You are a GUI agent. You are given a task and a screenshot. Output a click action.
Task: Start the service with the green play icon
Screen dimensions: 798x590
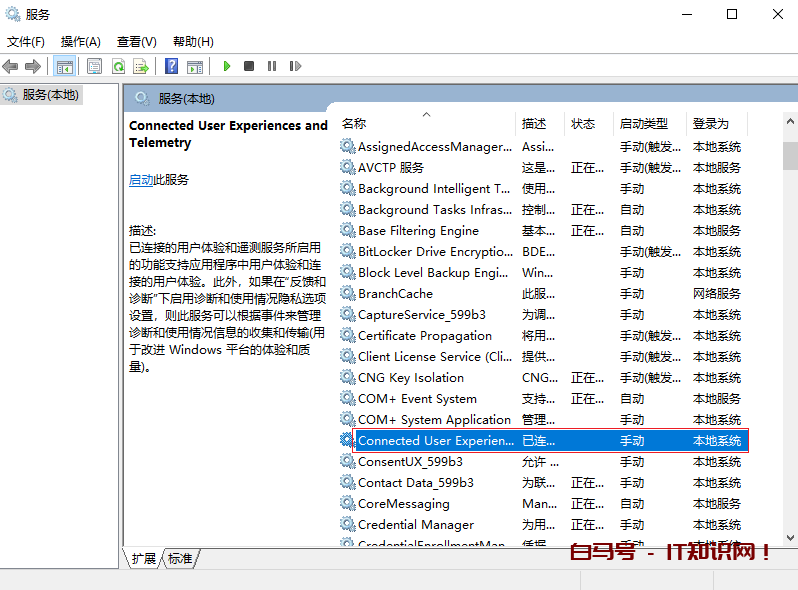click(227, 66)
